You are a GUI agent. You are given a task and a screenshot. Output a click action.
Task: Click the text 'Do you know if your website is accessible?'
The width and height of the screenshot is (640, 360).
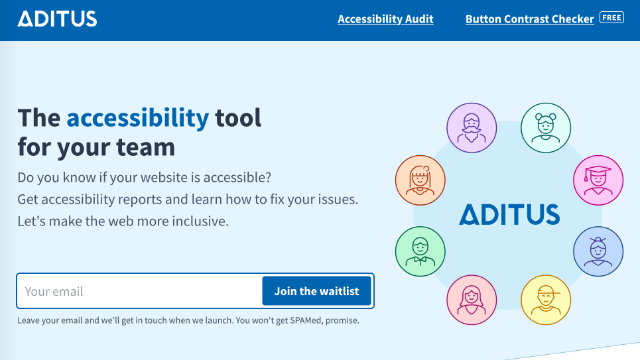[144, 178]
